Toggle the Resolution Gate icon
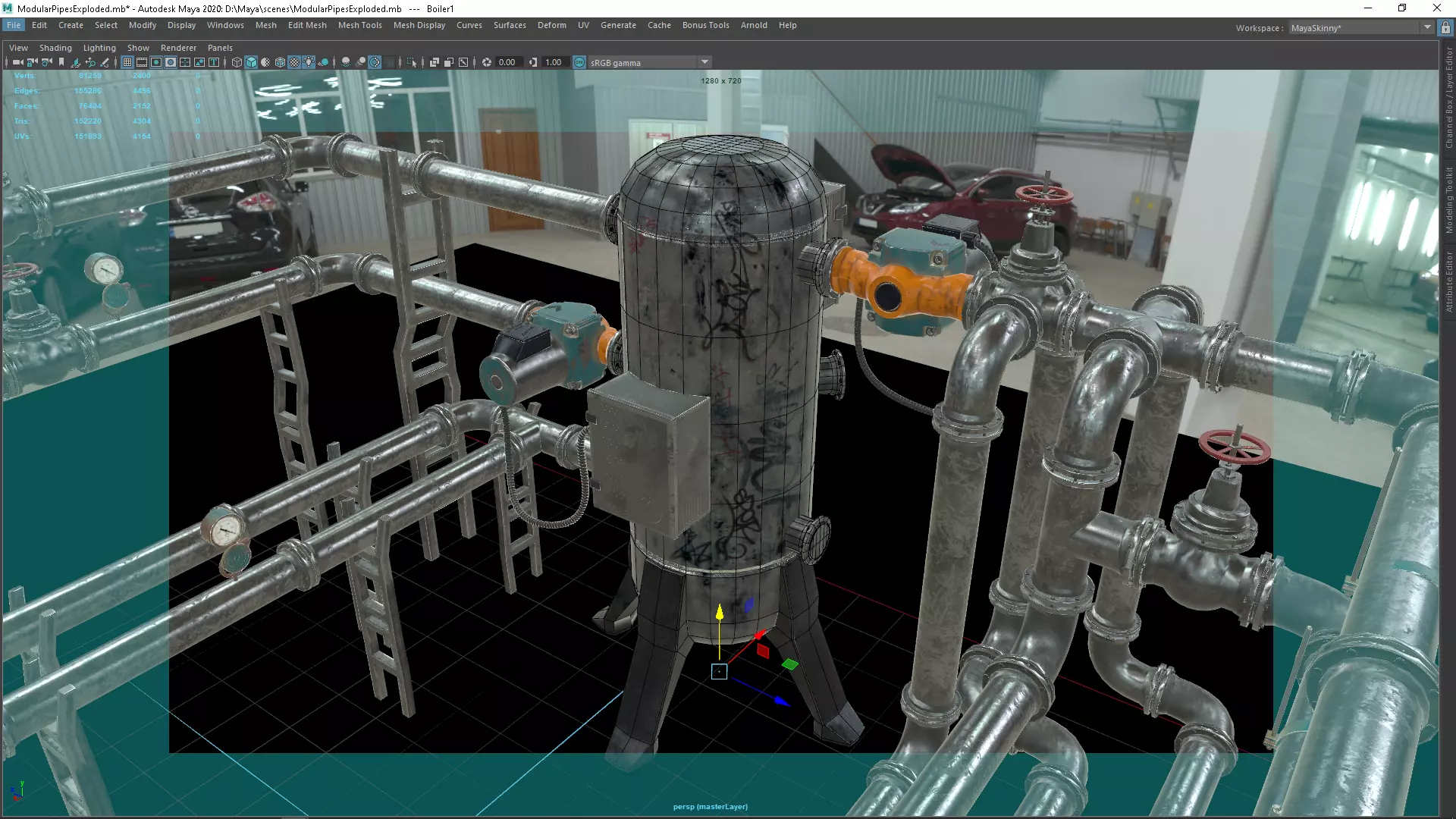Image resolution: width=1456 pixels, height=819 pixels. (156, 62)
